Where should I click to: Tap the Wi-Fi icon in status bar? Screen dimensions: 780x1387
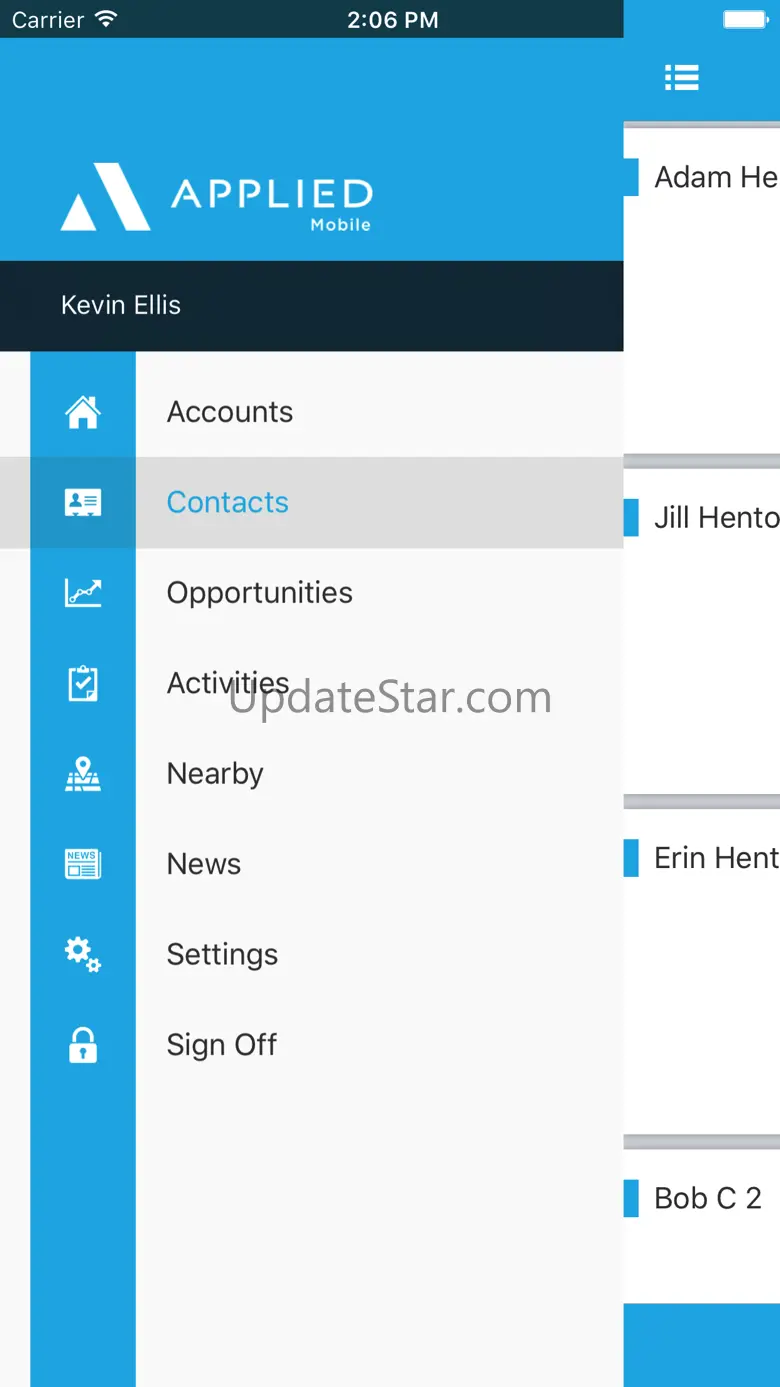point(105,19)
